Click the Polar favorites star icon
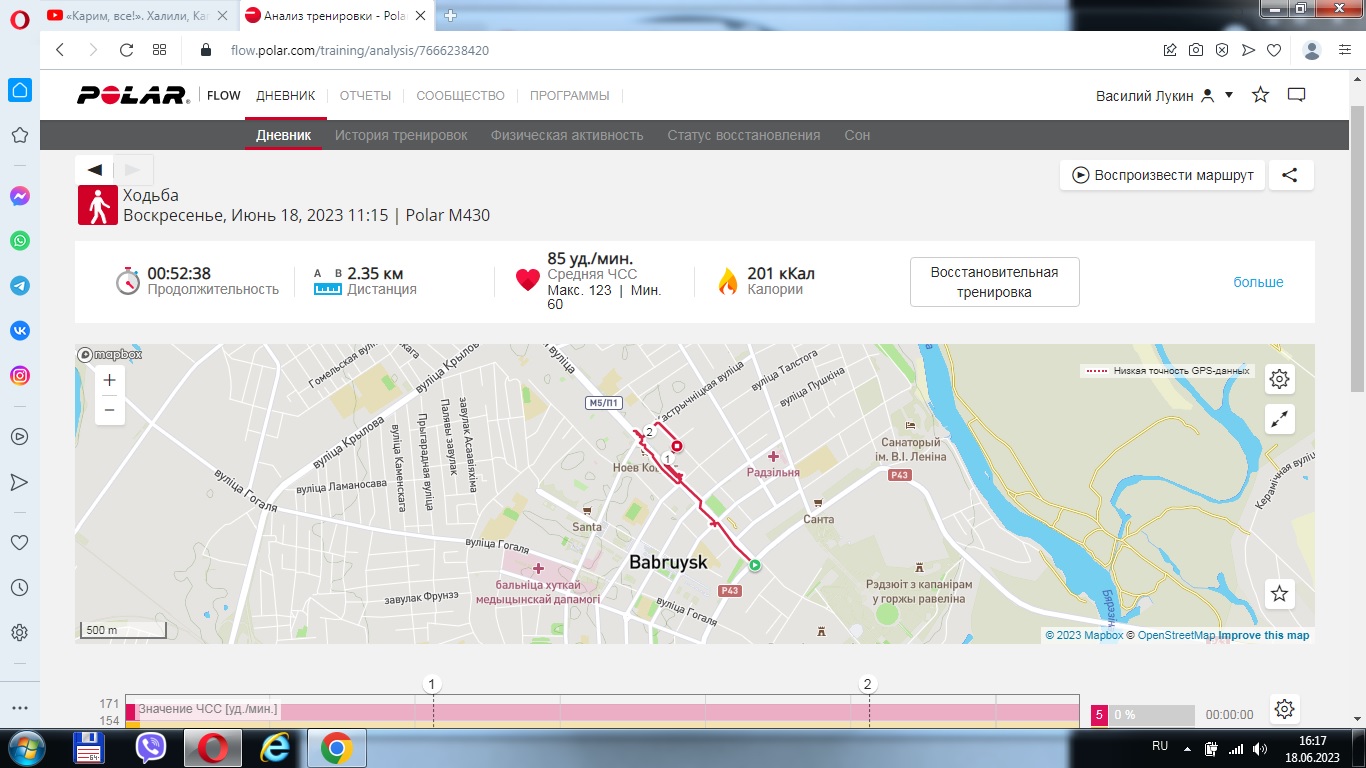1366x768 pixels. [x=1261, y=95]
